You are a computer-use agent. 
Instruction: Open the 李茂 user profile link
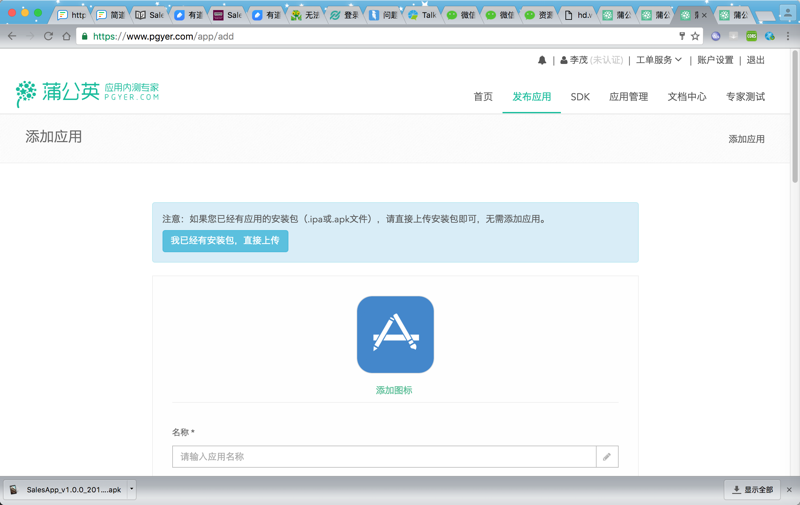(x=591, y=60)
